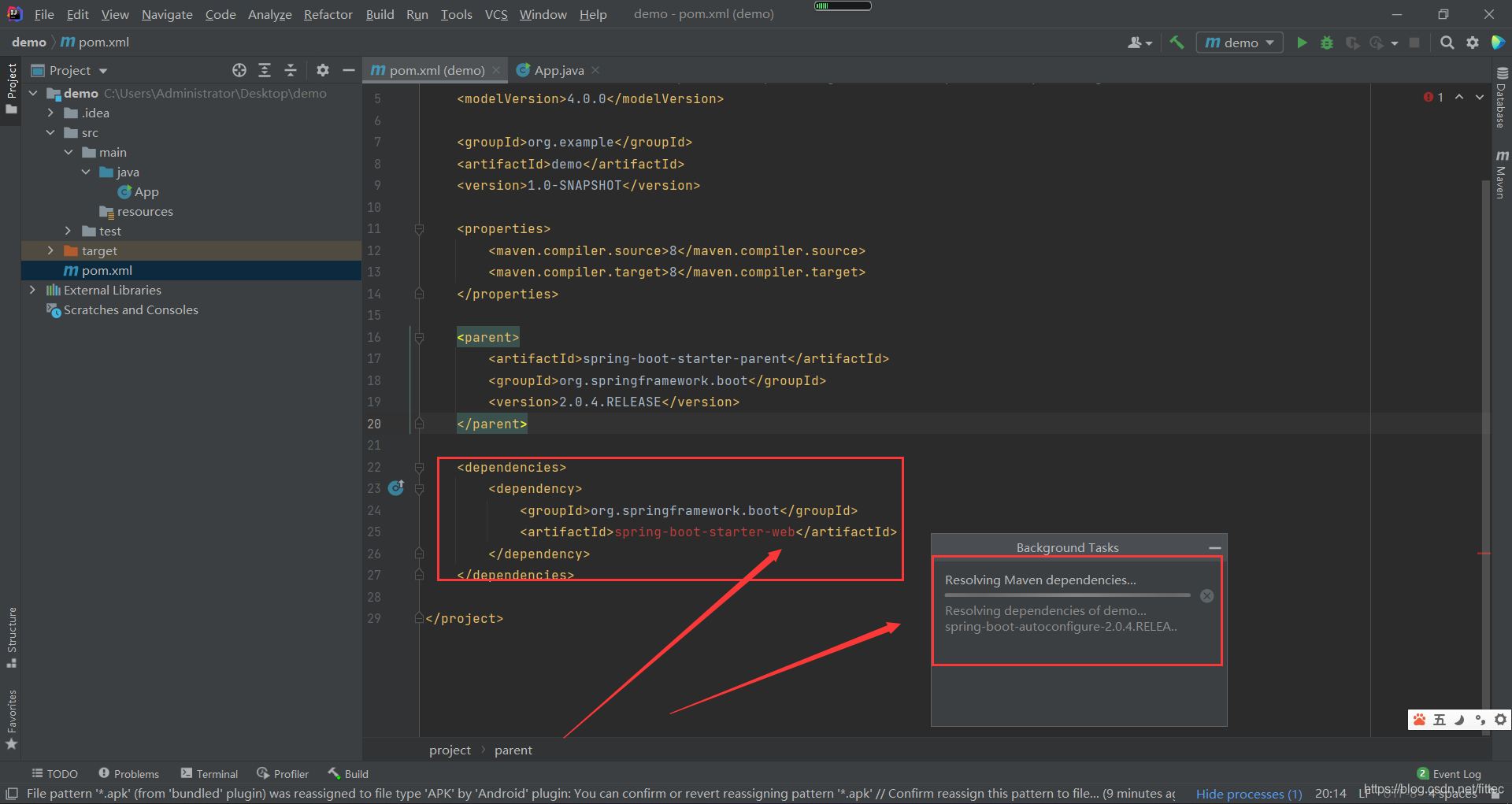Click the Stop process button
This screenshot has width=1512, height=804.
(x=1414, y=43)
